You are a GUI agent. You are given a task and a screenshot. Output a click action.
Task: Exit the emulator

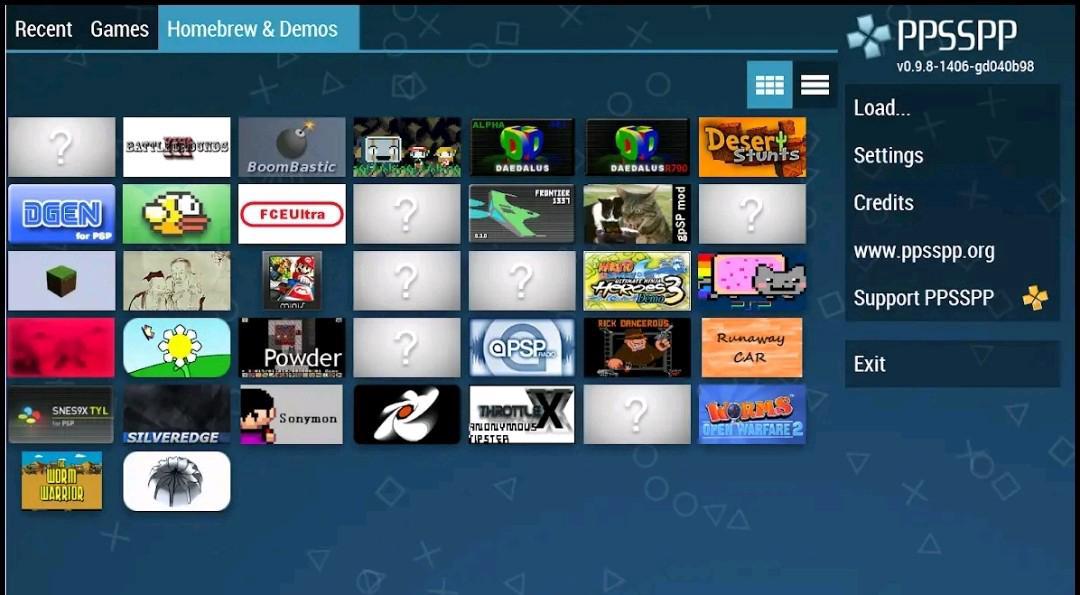[869, 363]
